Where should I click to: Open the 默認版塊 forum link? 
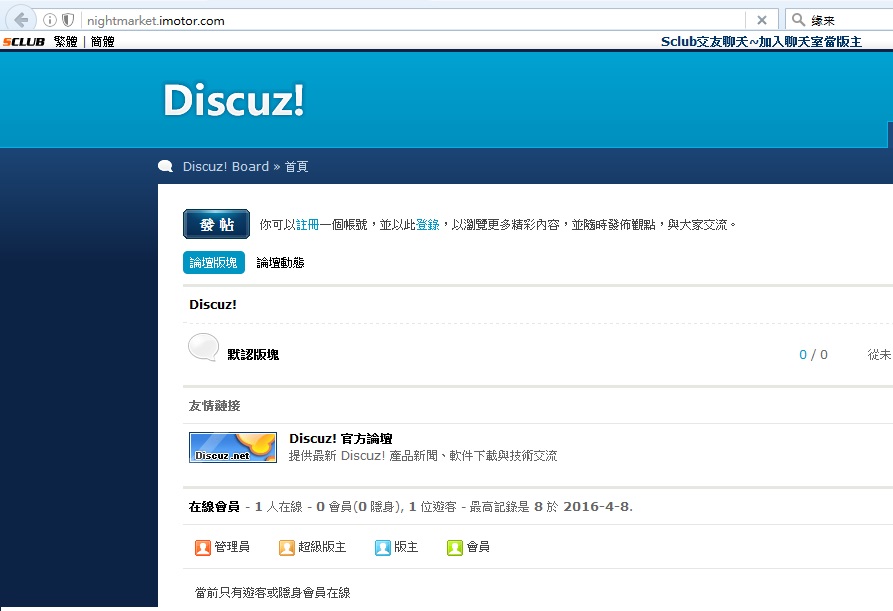click(253, 355)
